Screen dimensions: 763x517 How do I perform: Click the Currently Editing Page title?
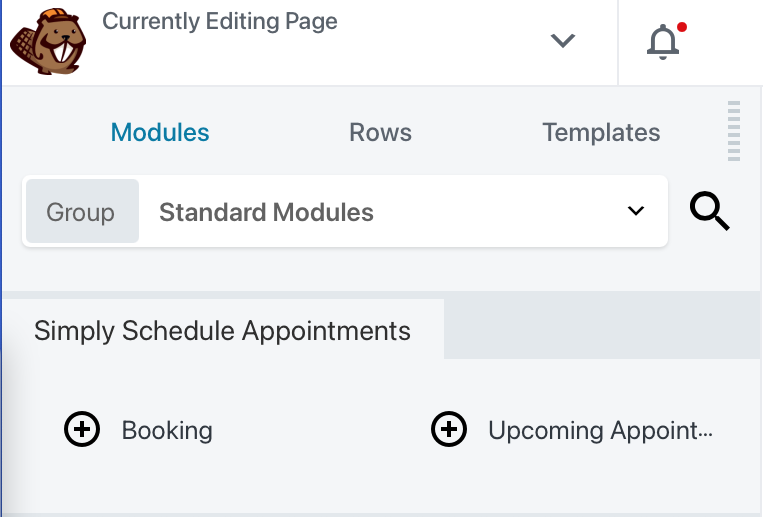point(219,21)
